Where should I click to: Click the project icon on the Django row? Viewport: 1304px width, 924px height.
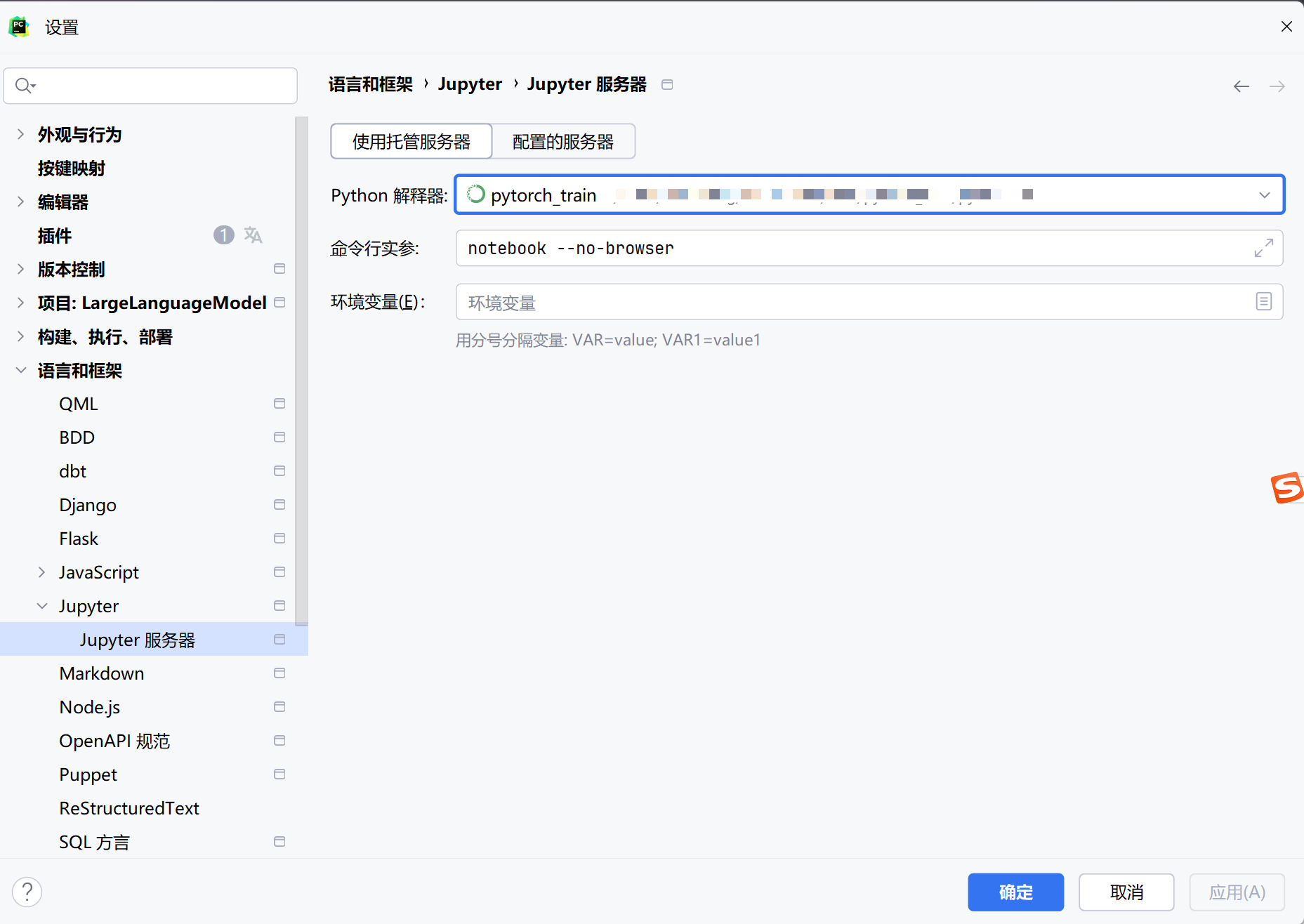(279, 505)
